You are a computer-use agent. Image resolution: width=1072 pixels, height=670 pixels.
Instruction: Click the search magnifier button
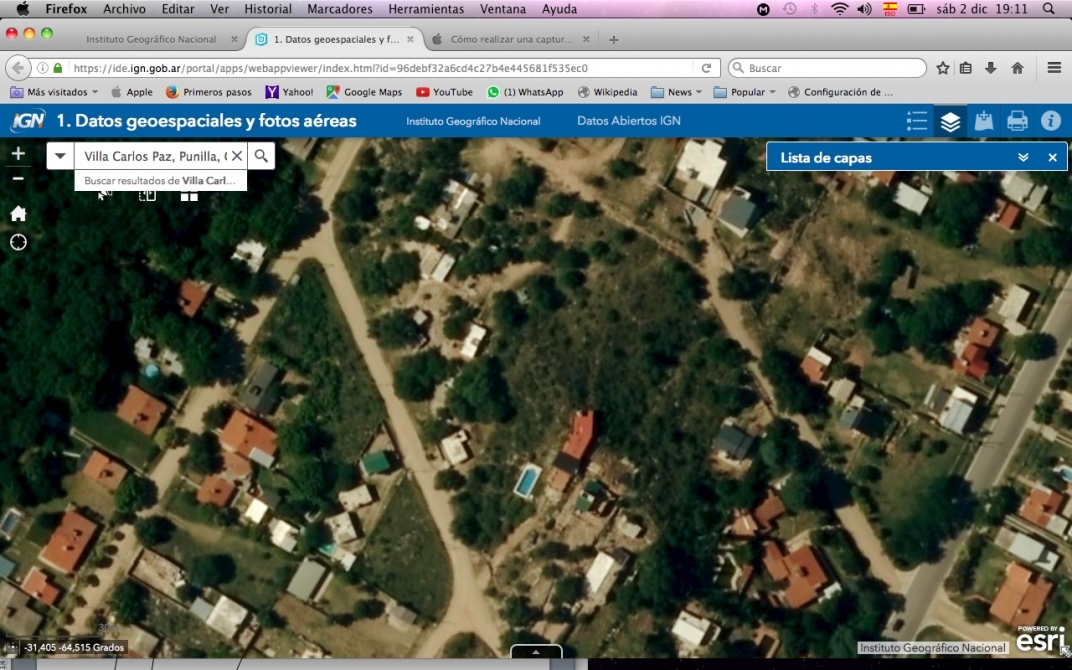coord(261,156)
